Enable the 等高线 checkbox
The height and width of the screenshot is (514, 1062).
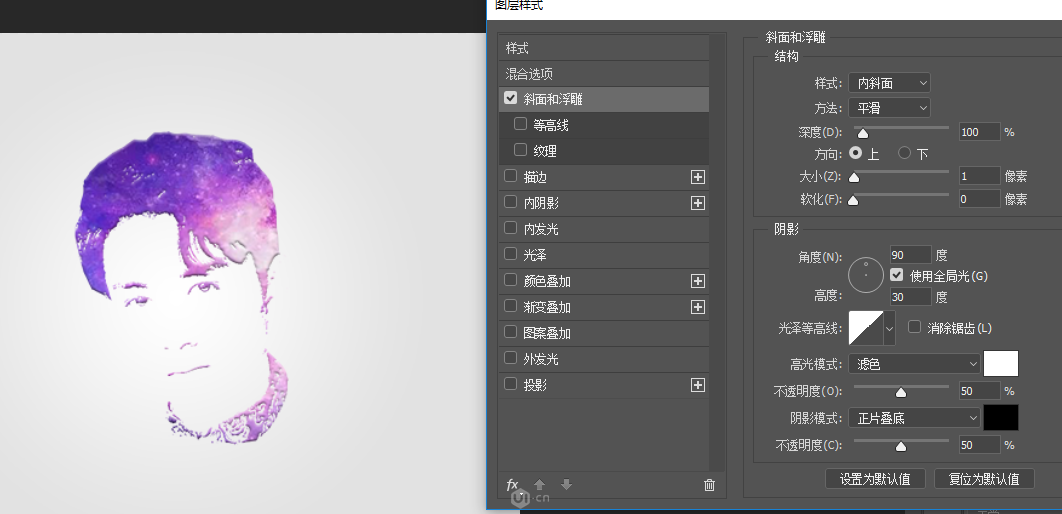(520, 124)
